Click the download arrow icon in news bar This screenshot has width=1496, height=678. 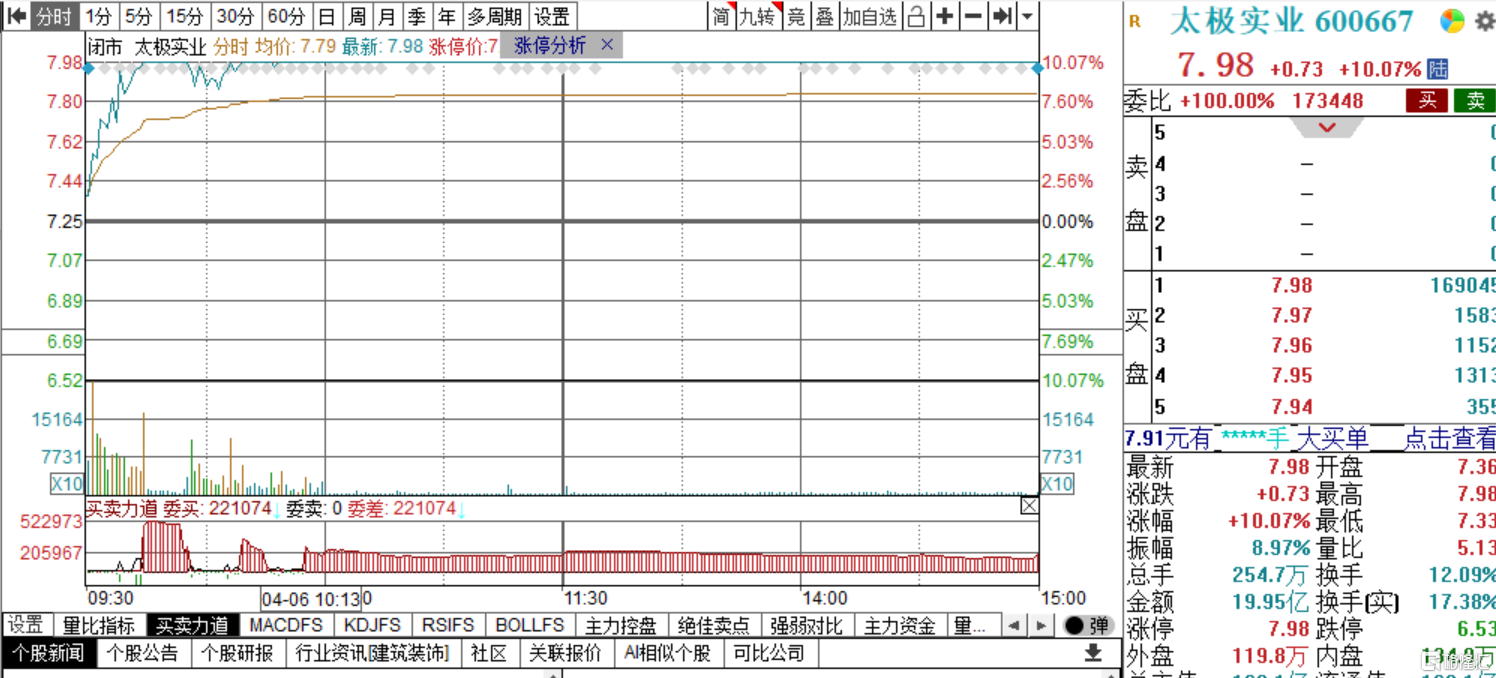[1093, 653]
